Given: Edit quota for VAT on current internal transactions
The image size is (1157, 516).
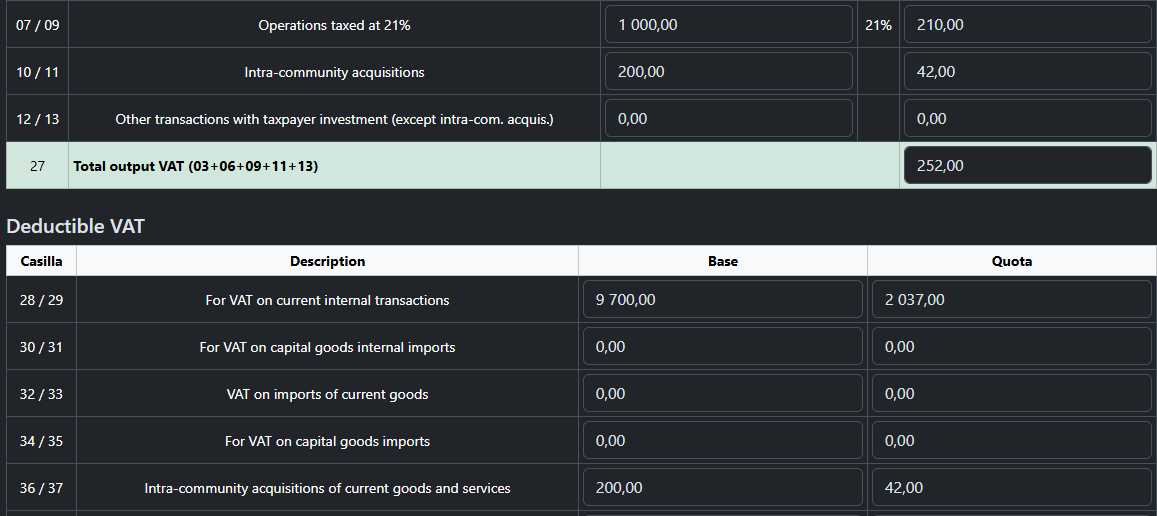Looking at the screenshot, I should [x=1011, y=300].
